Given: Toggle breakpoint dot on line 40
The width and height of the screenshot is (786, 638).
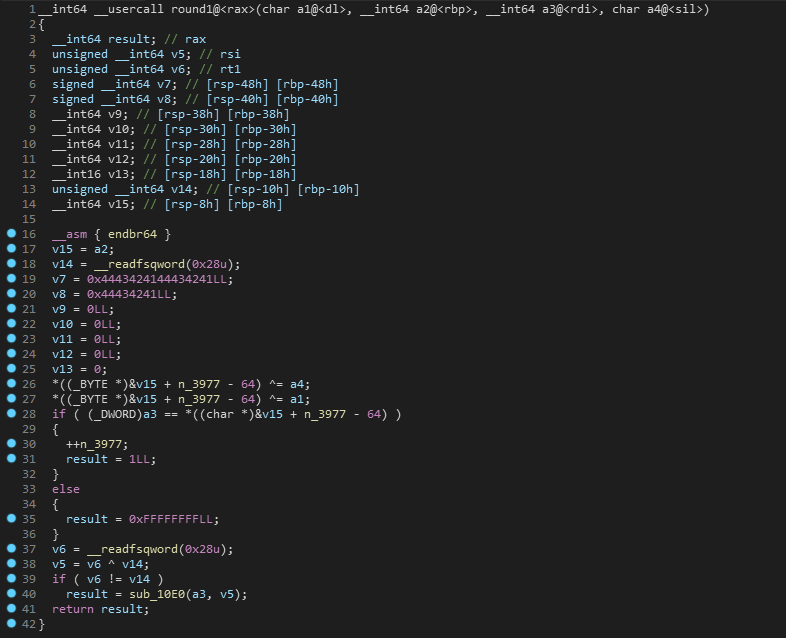Looking at the screenshot, I should pos(12,593).
